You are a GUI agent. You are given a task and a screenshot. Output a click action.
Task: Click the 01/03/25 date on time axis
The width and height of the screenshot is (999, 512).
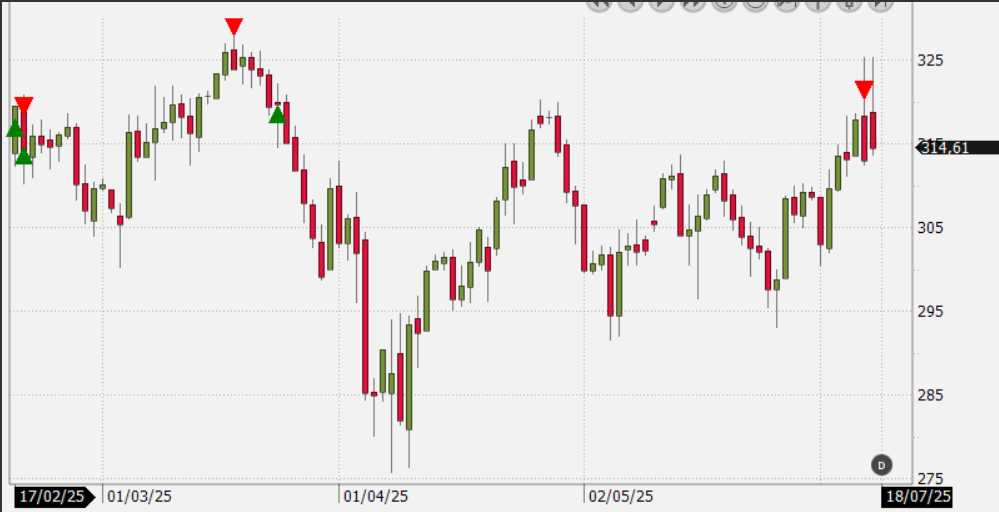(x=139, y=496)
